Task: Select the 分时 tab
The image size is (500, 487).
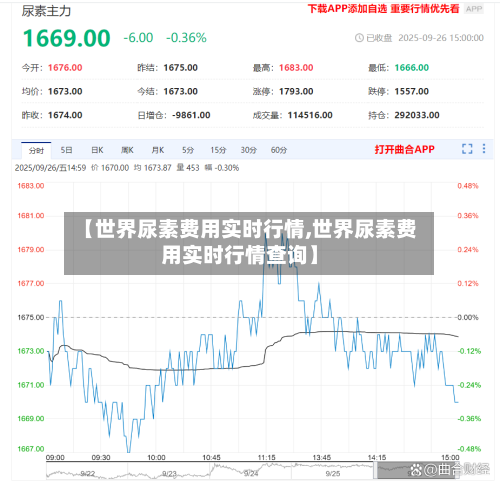Action: coord(36,151)
